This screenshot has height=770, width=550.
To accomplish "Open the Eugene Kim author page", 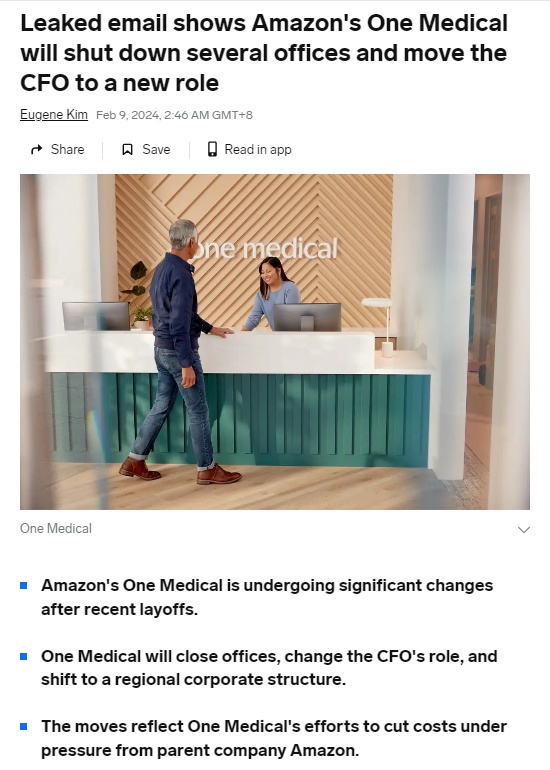I will 54,114.
